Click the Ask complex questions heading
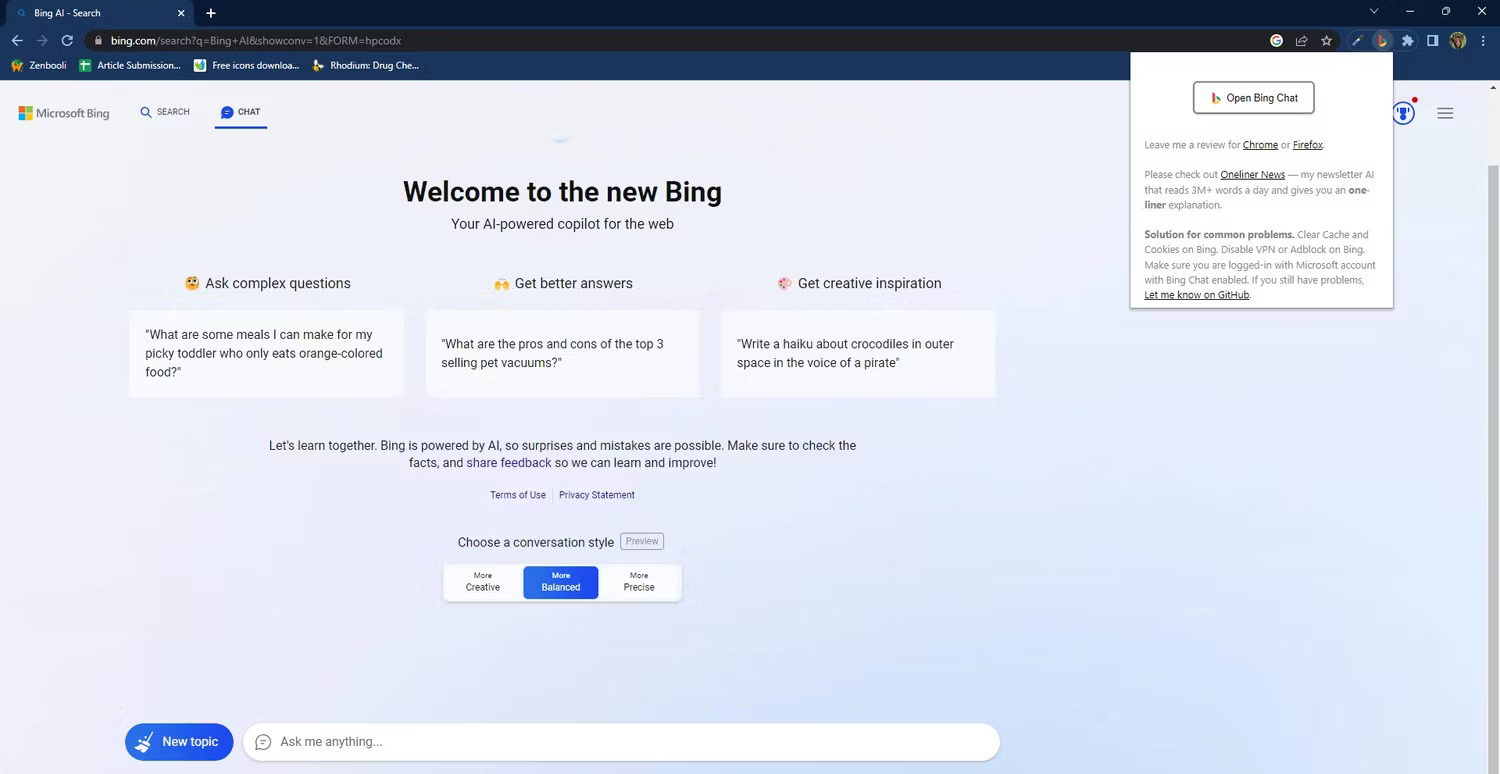 tap(267, 283)
